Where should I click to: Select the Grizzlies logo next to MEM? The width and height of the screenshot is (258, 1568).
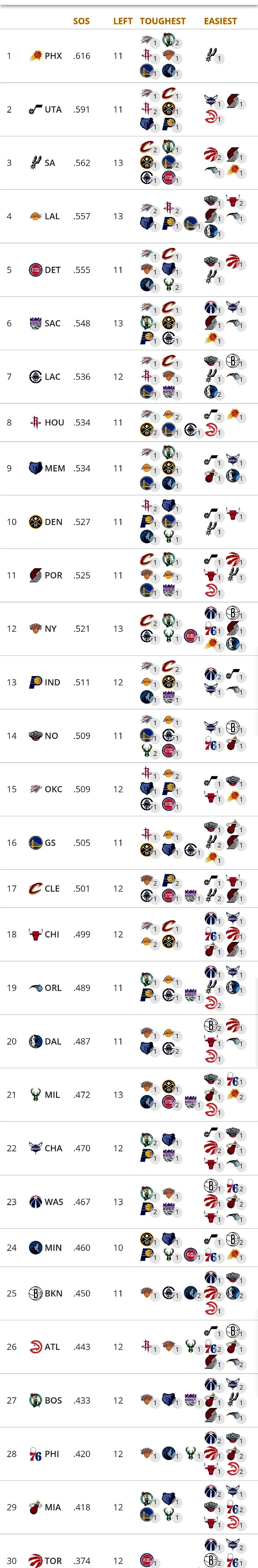pos(35,468)
